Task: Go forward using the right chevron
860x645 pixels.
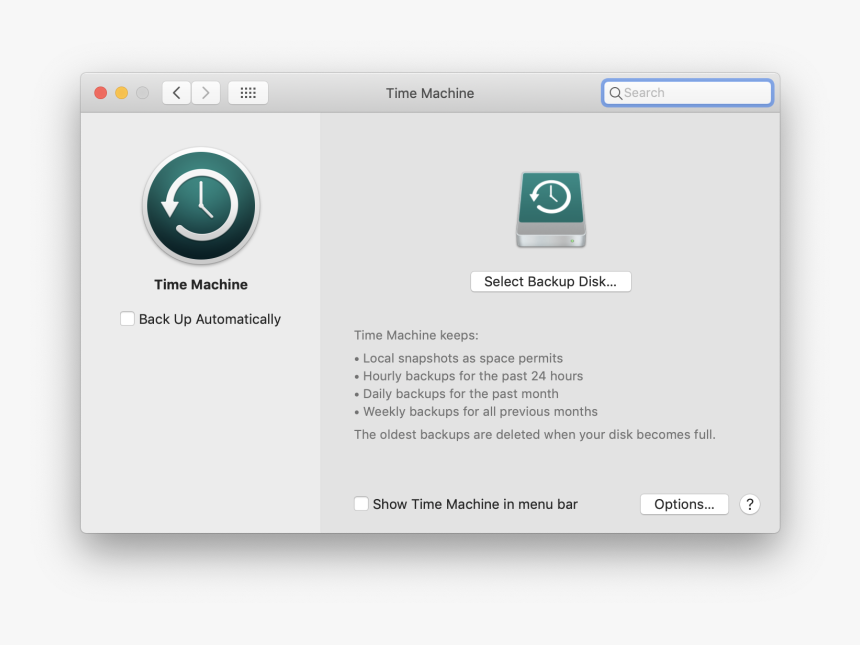Action: tap(206, 93)
